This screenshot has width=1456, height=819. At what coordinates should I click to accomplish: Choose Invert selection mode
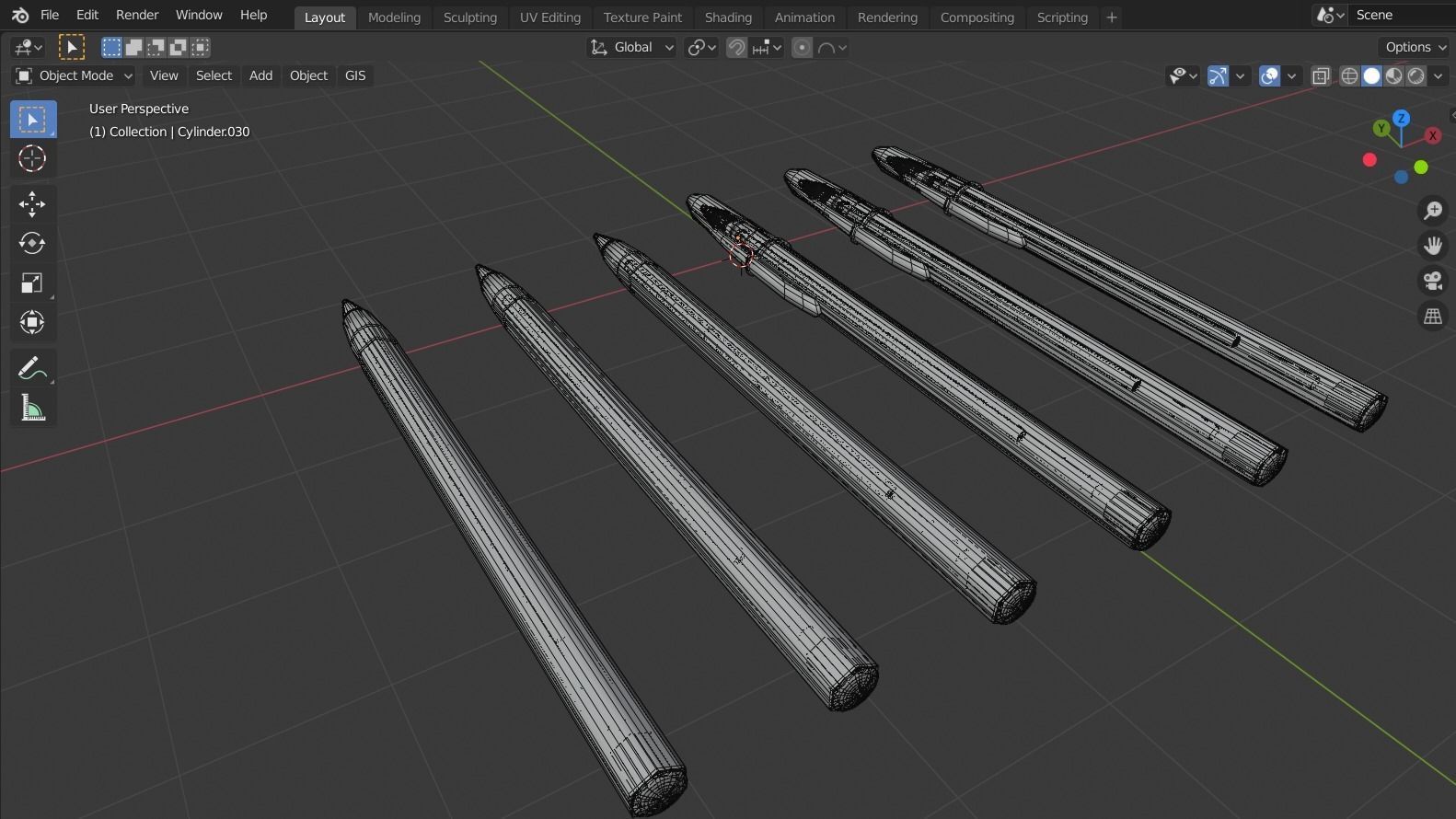pos(178,47)
